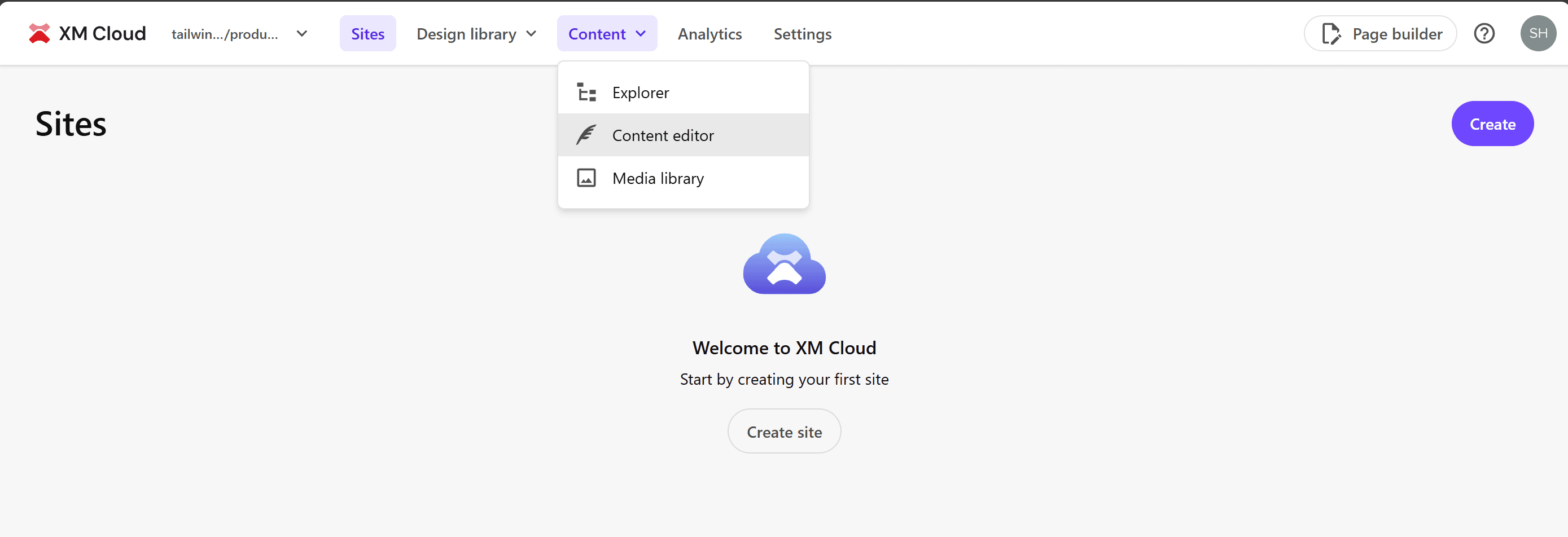Expand the tailwin.../produ... environment switcher

(301, 34)
